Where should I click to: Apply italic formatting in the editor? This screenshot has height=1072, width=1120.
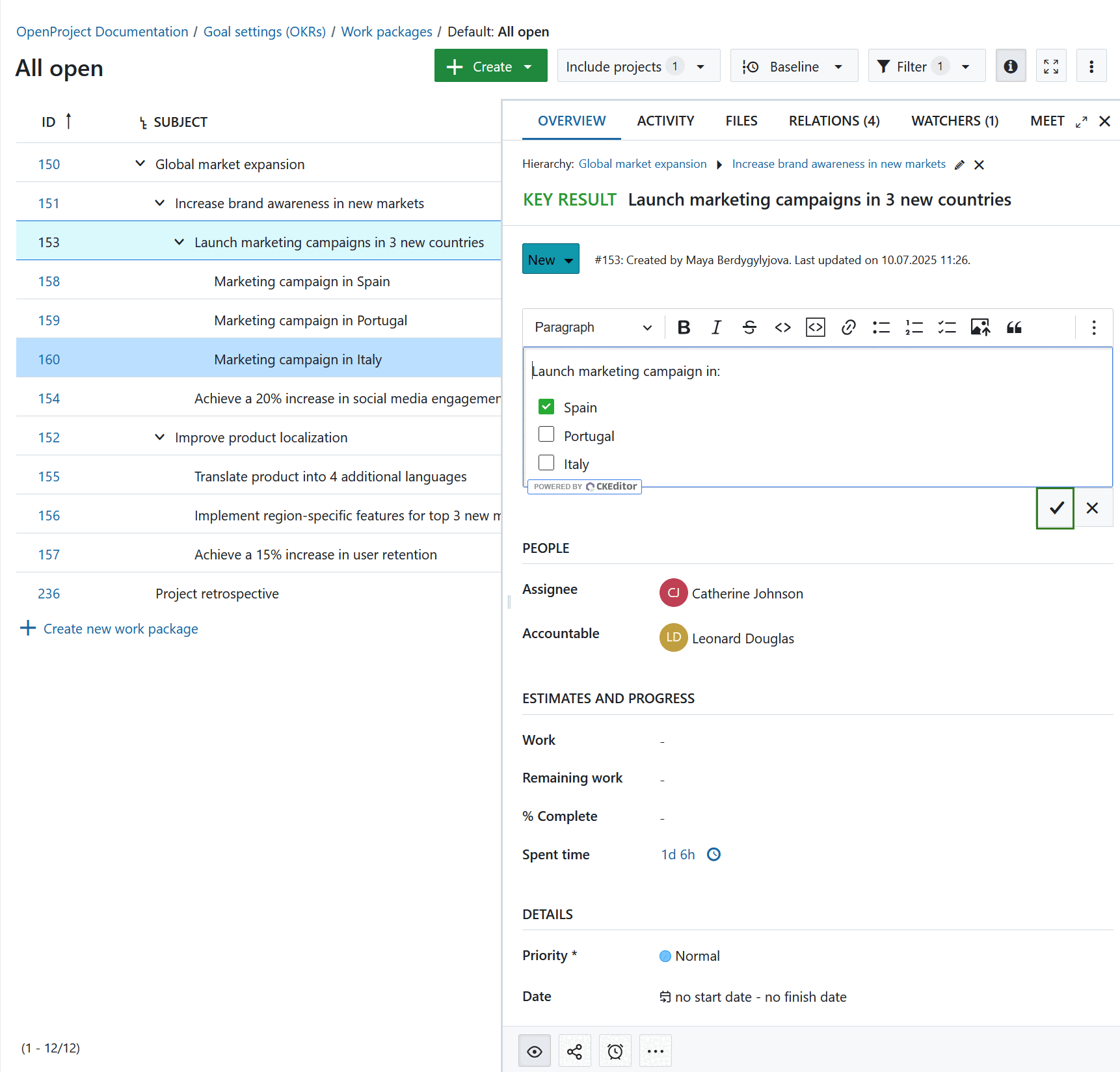pos(716,327)
